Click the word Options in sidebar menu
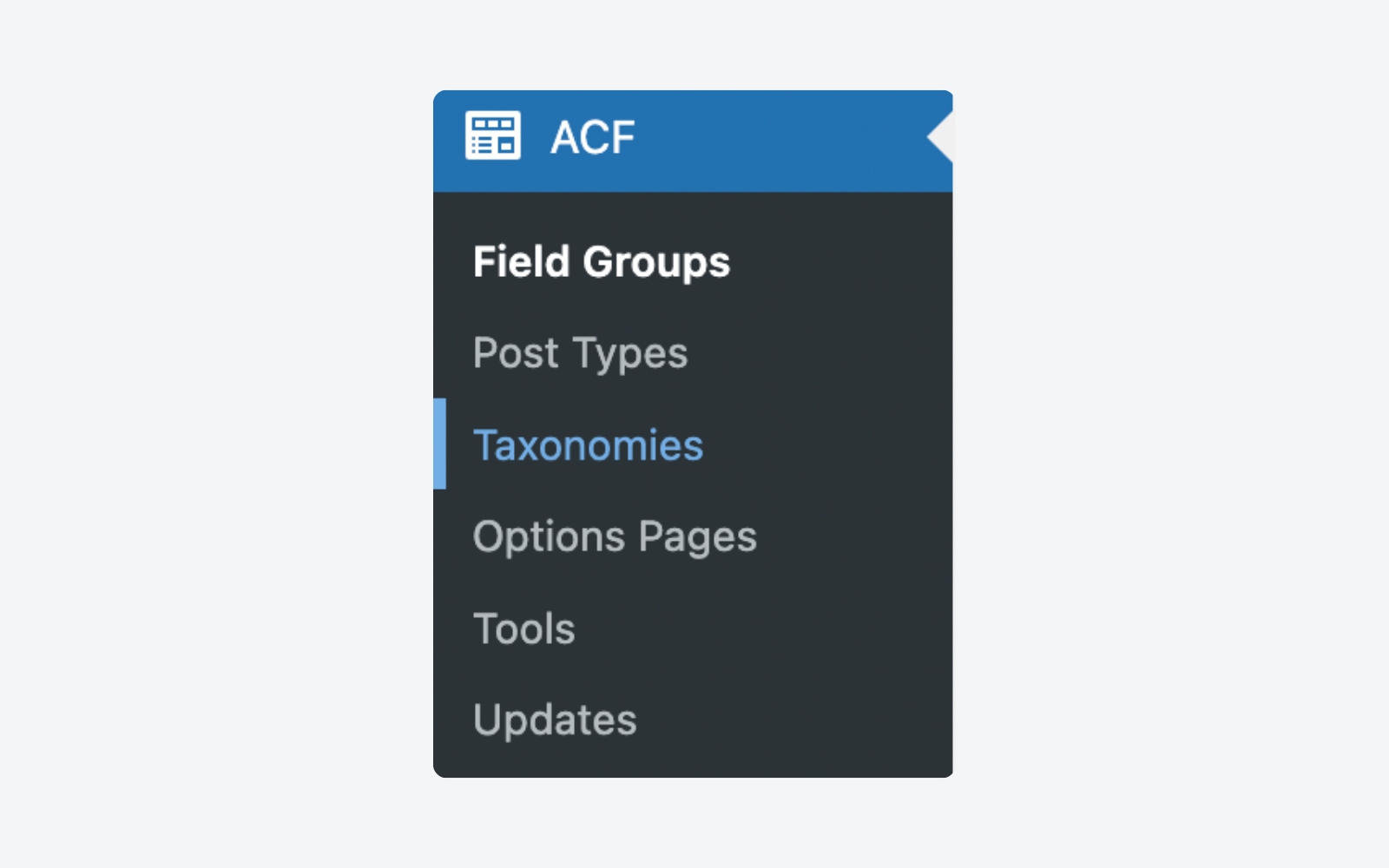This screenshot has height=868, width=1389. point(549,536)
